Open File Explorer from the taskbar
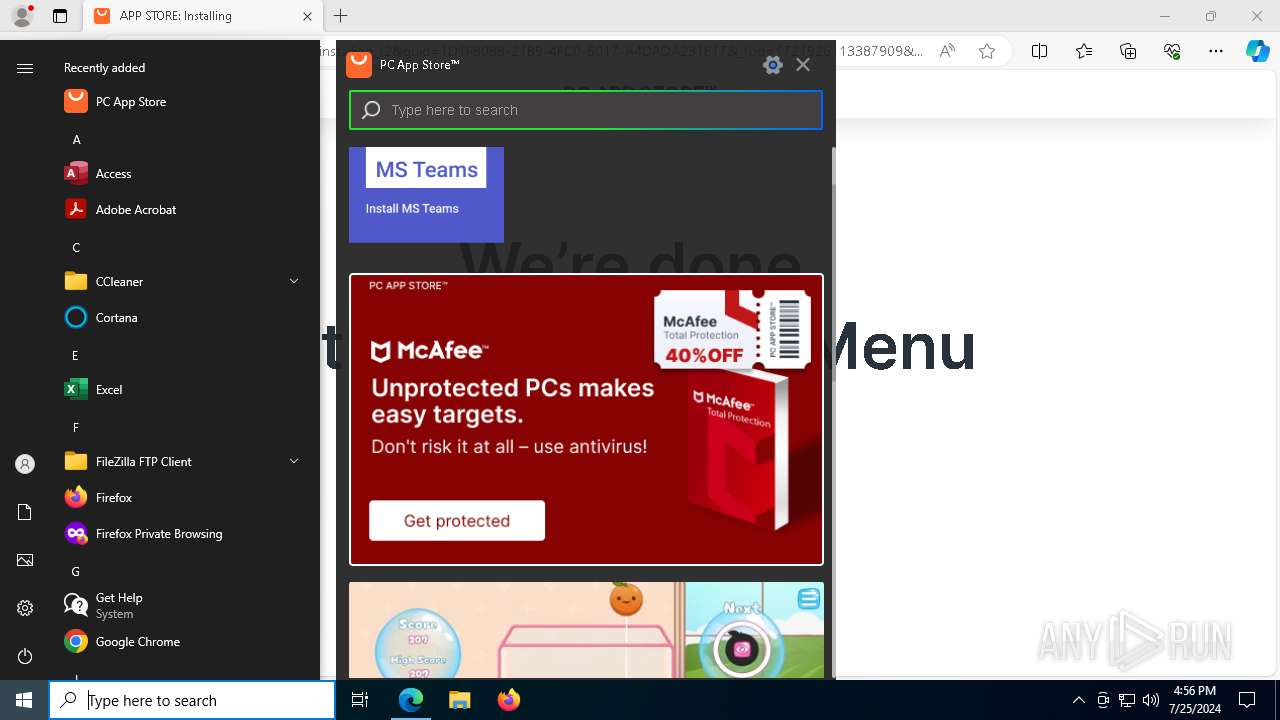 pyautogui.click(x=459, y=700)
